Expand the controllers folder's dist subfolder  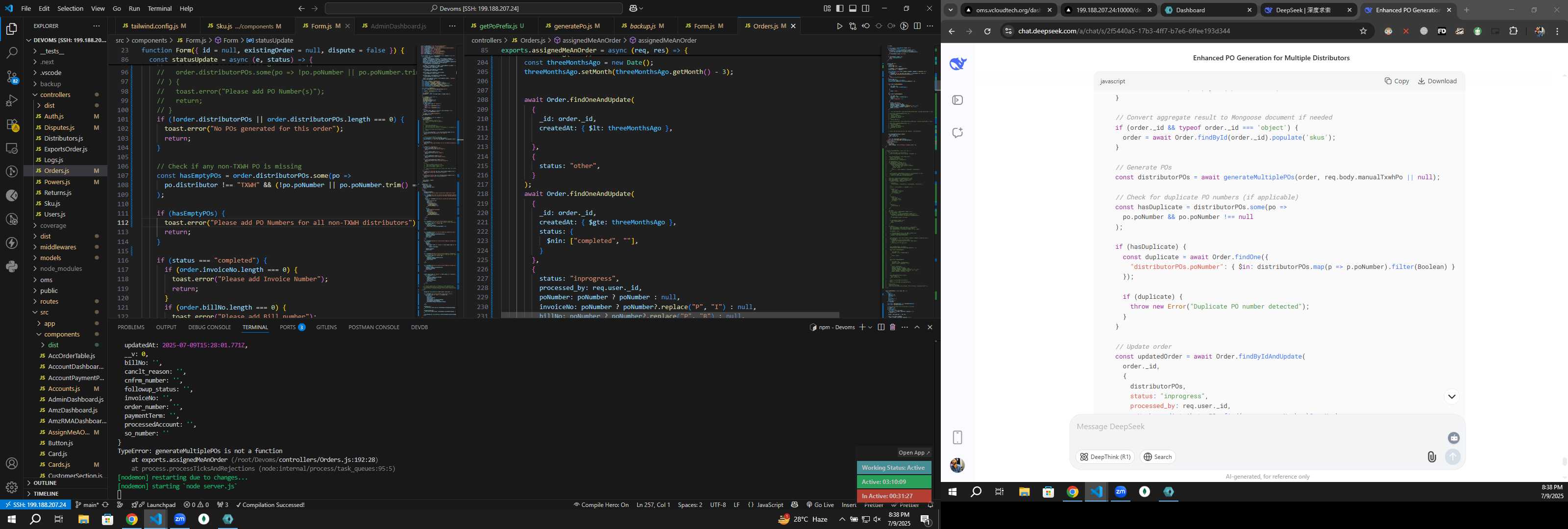49,105
